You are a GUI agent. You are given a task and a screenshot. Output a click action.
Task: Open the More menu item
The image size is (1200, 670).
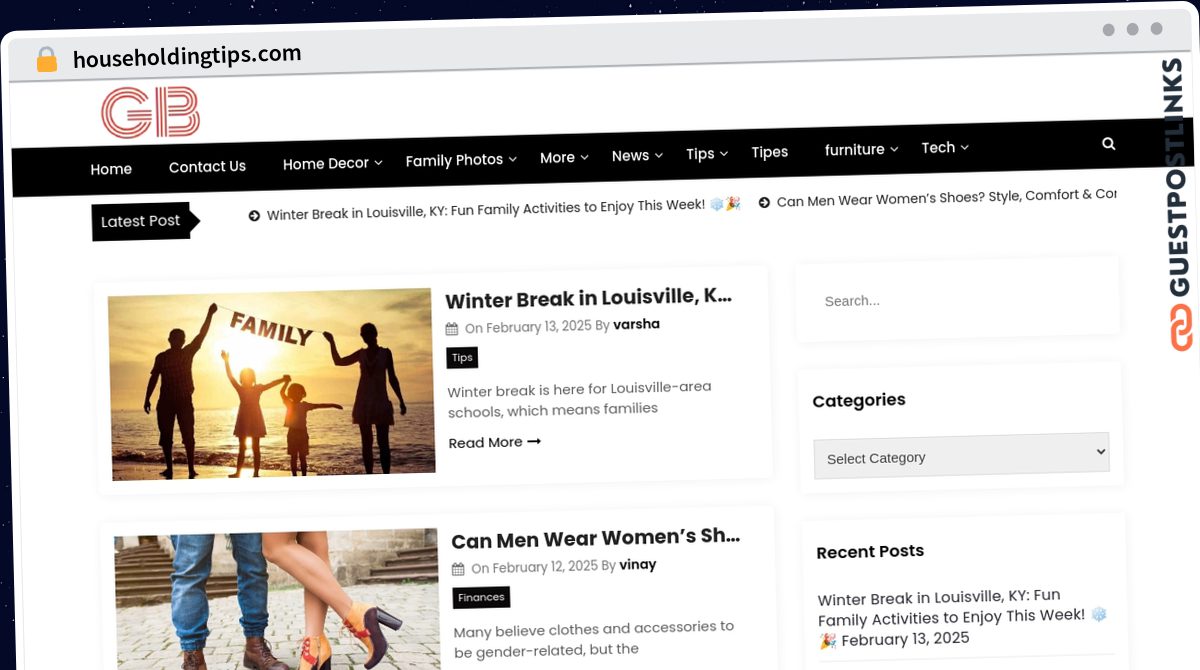click(x=557, y=158)
